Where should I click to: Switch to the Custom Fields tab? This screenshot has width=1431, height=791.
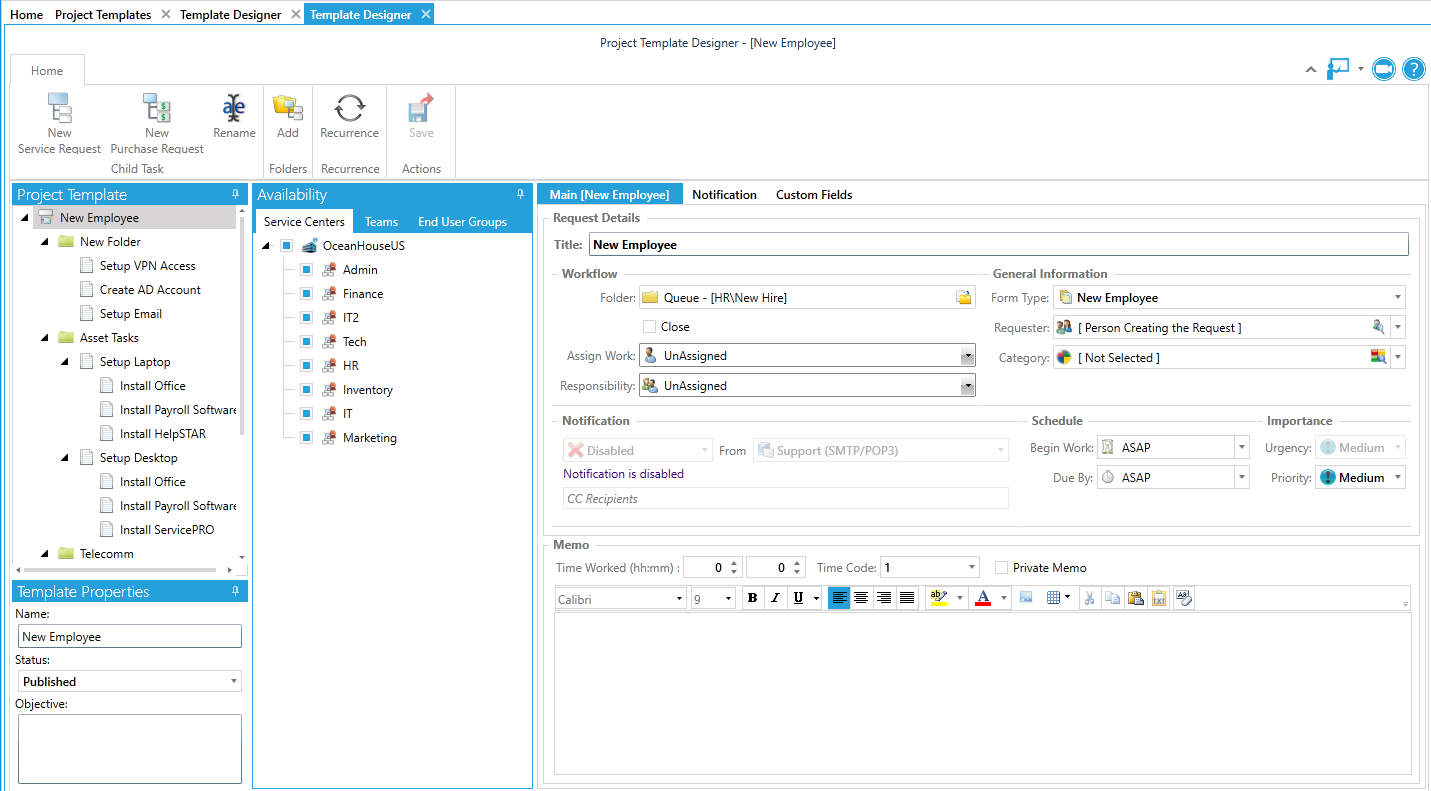[814, 195]
